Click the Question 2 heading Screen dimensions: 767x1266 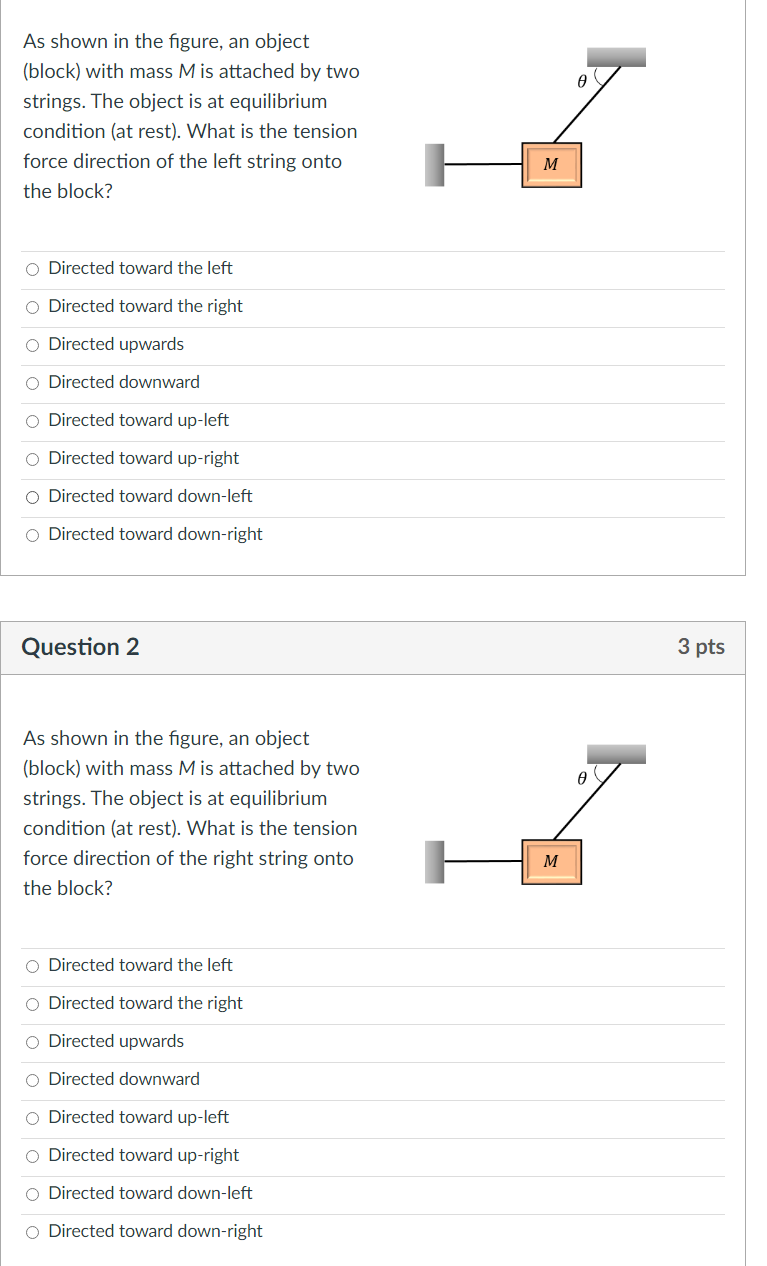click(x=80, y=647)
